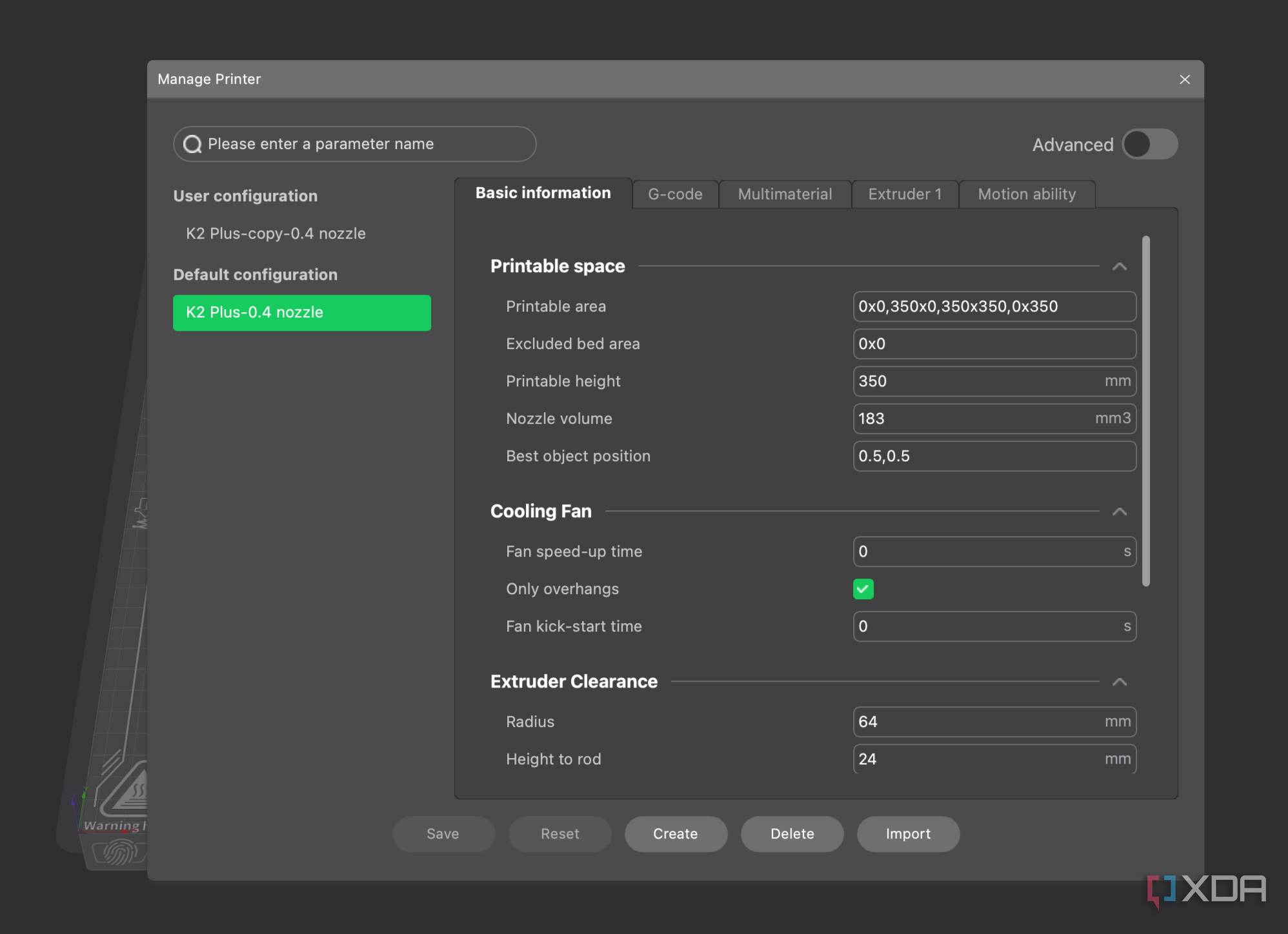Click the Extruder Clearance heading
Viewport: 1288px width, 934px height.
pyautogui.click(x=574, y=682)
